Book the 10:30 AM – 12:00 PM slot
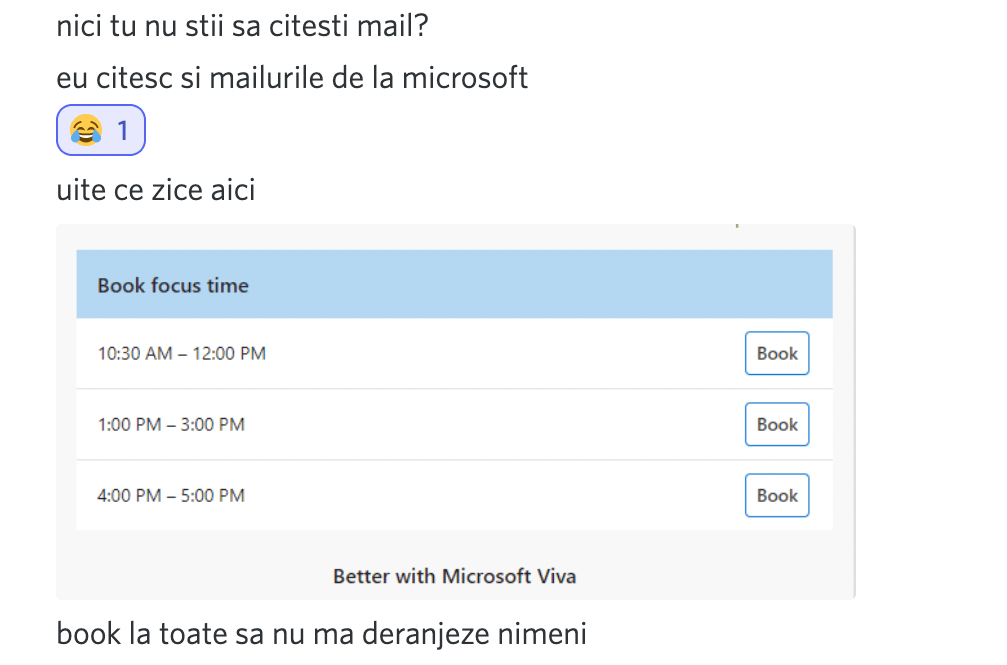The height and width of the screenshot is (665, 1007). [776, 354]
